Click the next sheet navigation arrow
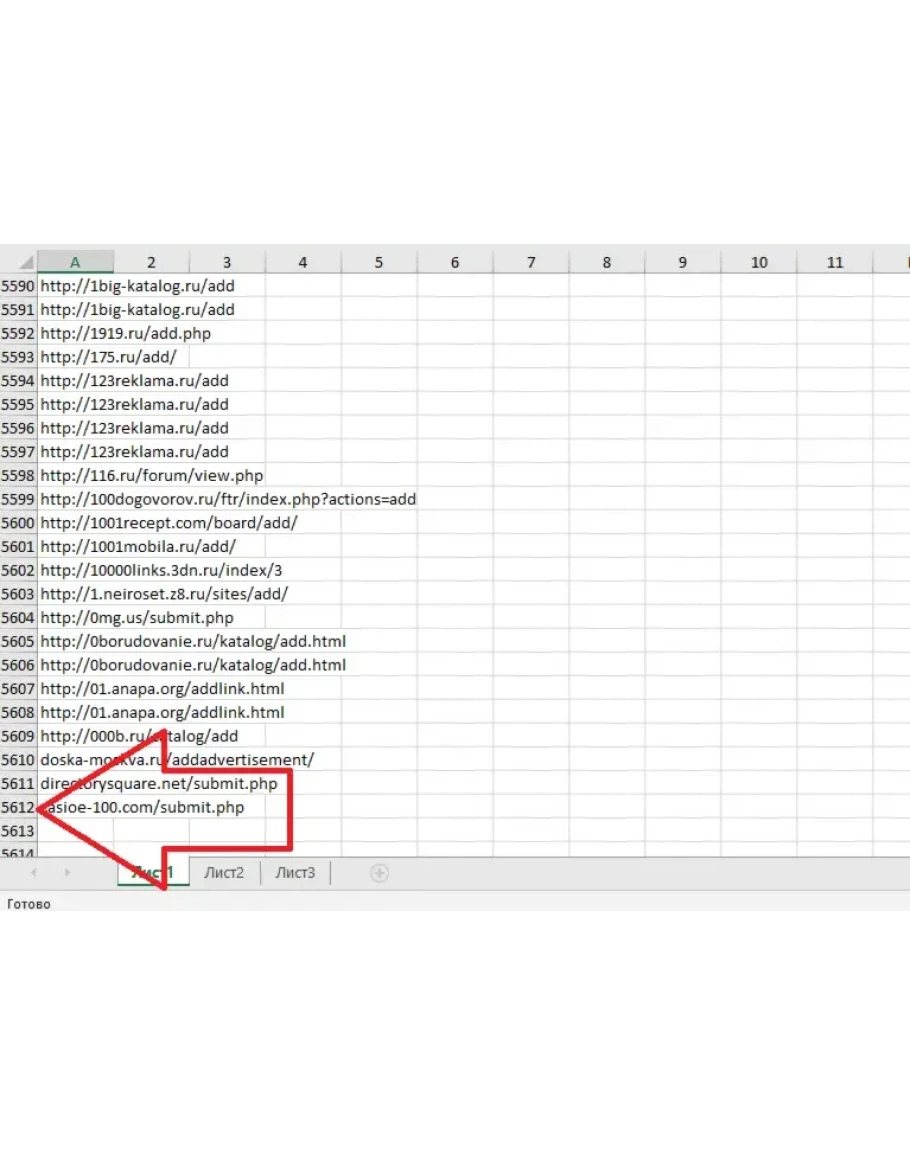Viewport: 910px width, 1155px height. 68,873
